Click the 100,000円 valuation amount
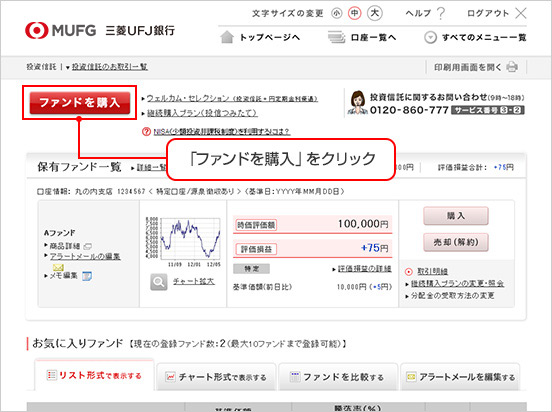The width and height of the screenshot is (552, 412). [x=363, y=224]
